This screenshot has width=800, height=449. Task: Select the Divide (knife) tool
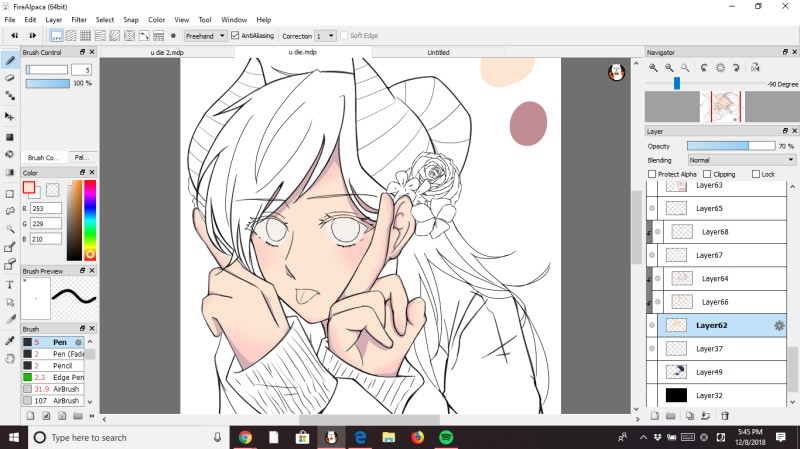[10, 319]
